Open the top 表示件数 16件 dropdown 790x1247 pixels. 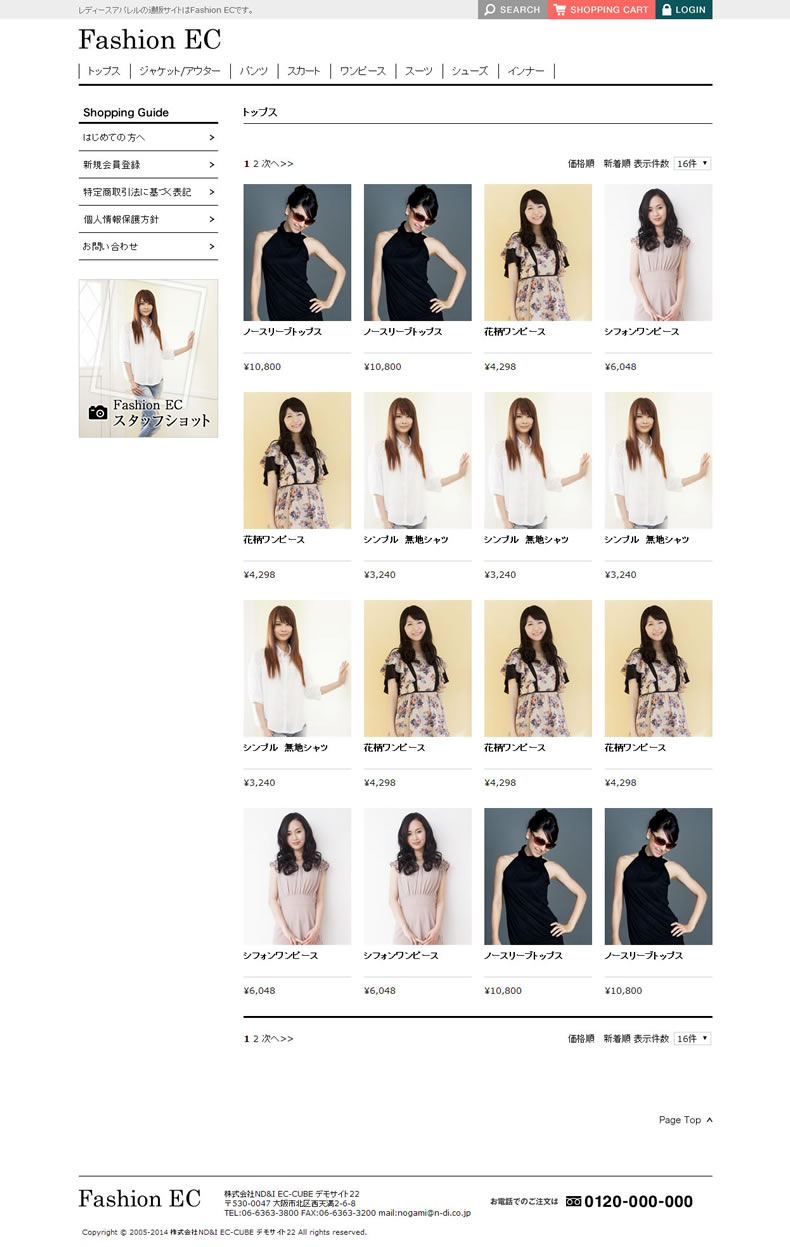[692, 163]
